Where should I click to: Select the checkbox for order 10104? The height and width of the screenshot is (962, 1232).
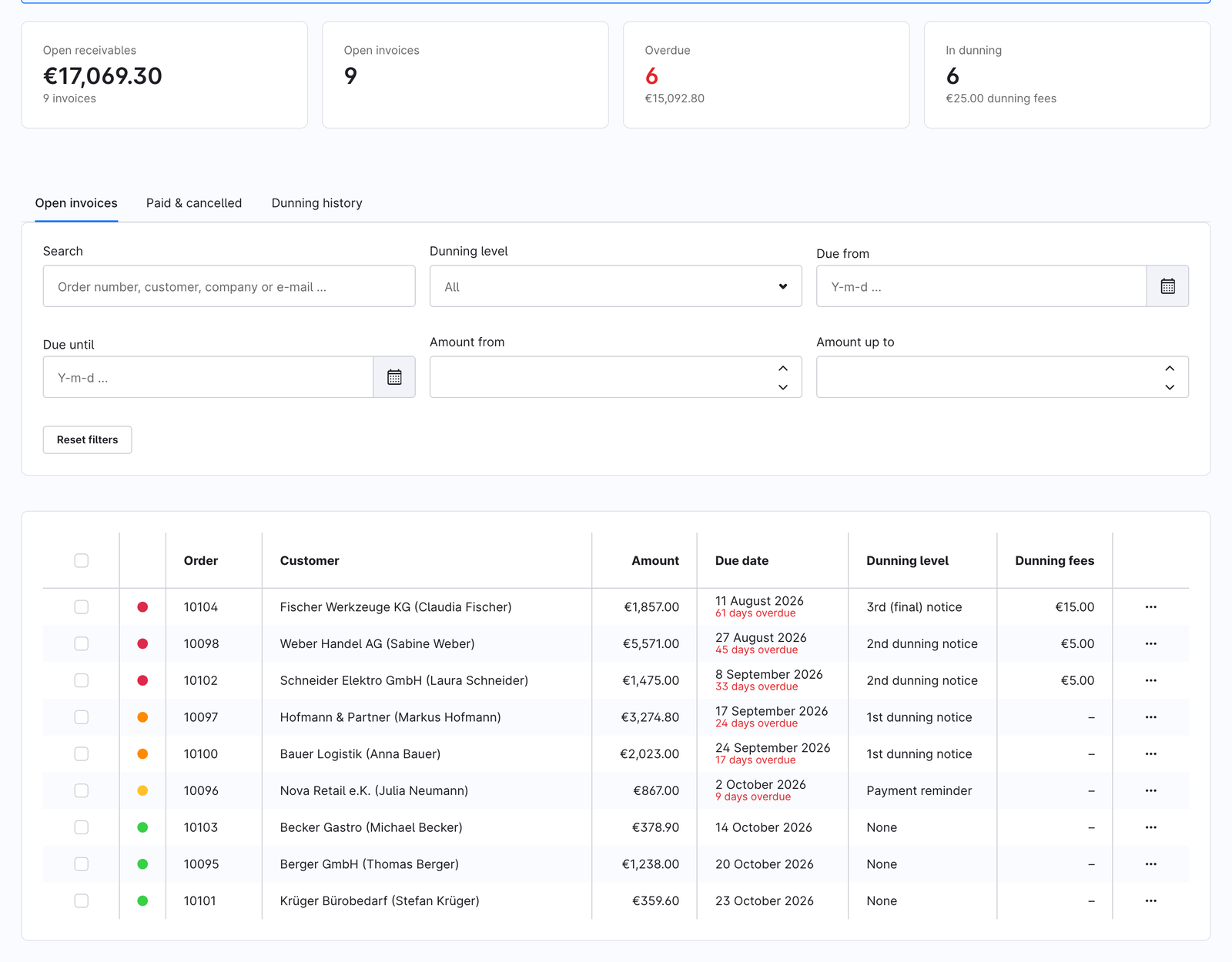(81, 607)
